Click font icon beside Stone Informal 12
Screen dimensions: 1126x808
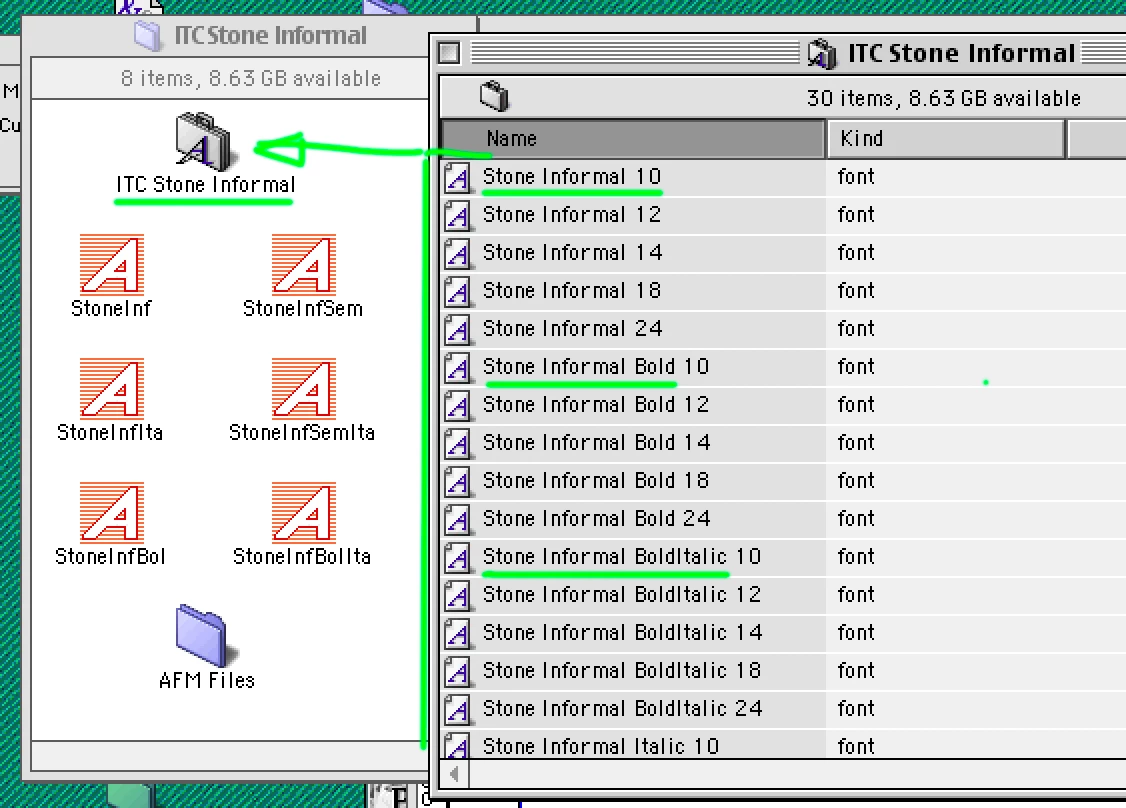(457, 216)
